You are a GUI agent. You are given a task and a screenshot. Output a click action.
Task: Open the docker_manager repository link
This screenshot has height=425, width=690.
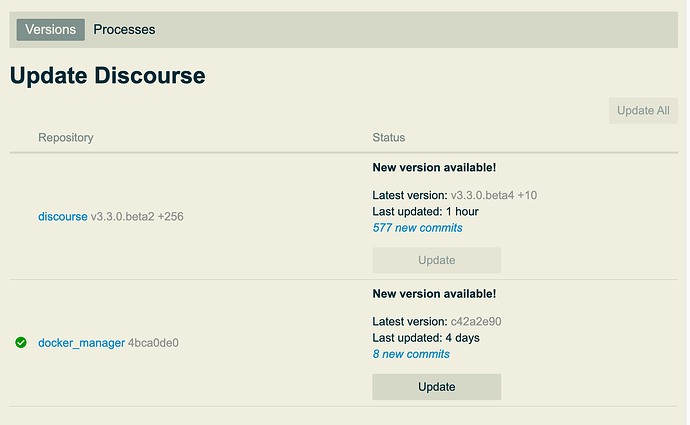(81, 343)
